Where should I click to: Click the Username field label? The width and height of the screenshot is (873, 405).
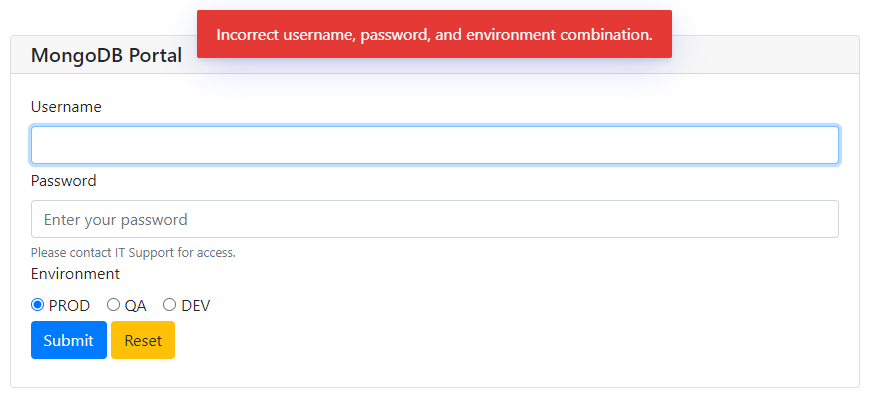(x=66, y=107)
